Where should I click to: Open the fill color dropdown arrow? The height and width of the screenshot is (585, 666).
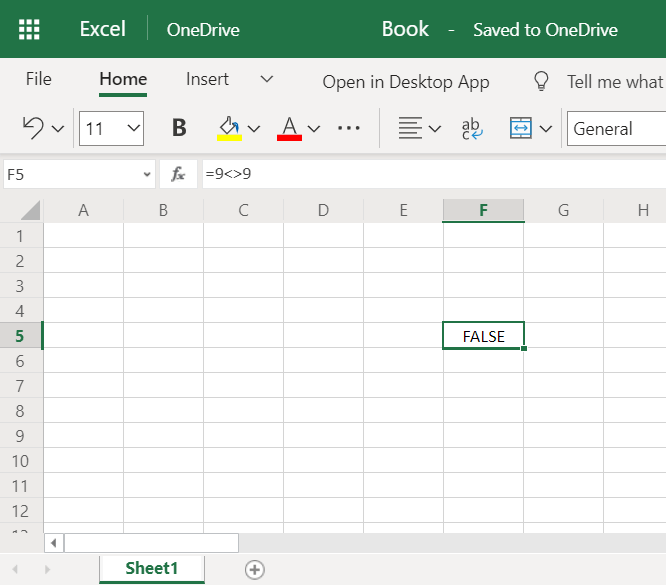[x=254, y=128]
